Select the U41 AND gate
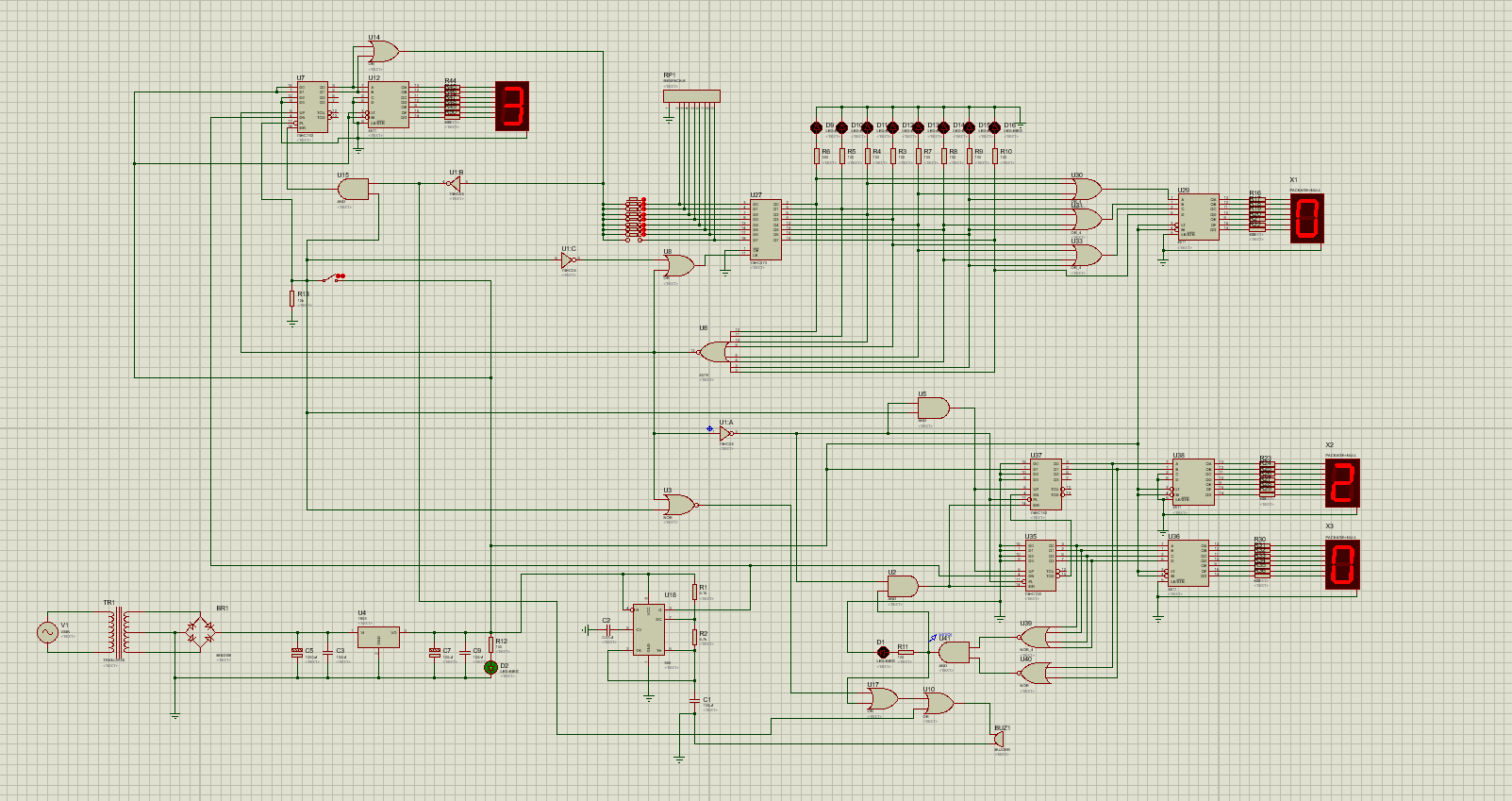 pyautogui.click(x=955, y=652)
